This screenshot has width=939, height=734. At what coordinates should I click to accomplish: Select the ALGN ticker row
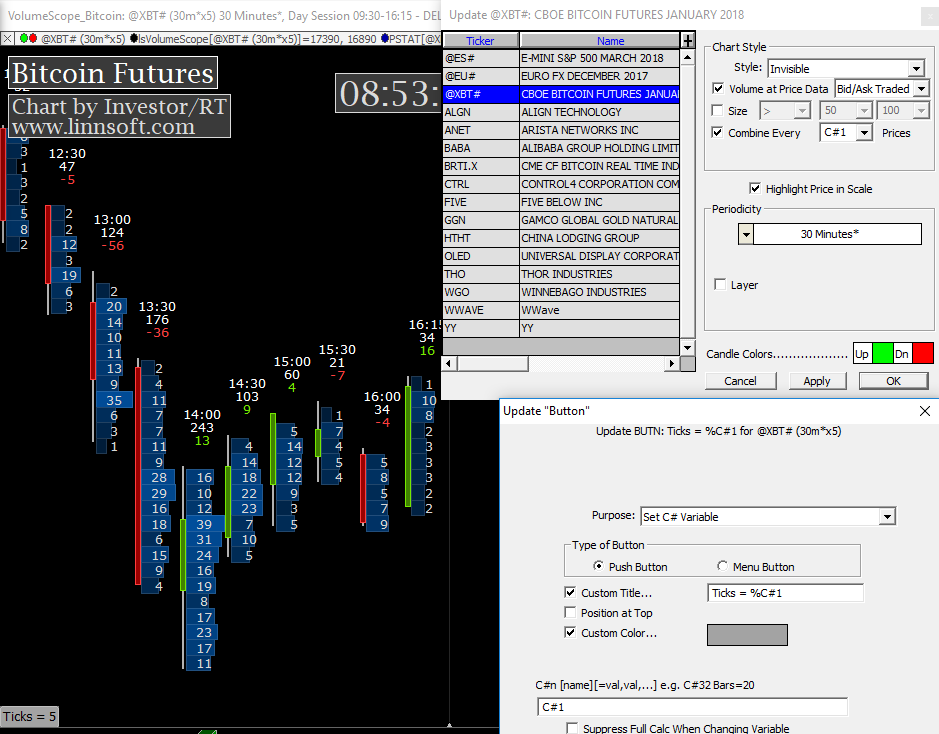561,112
